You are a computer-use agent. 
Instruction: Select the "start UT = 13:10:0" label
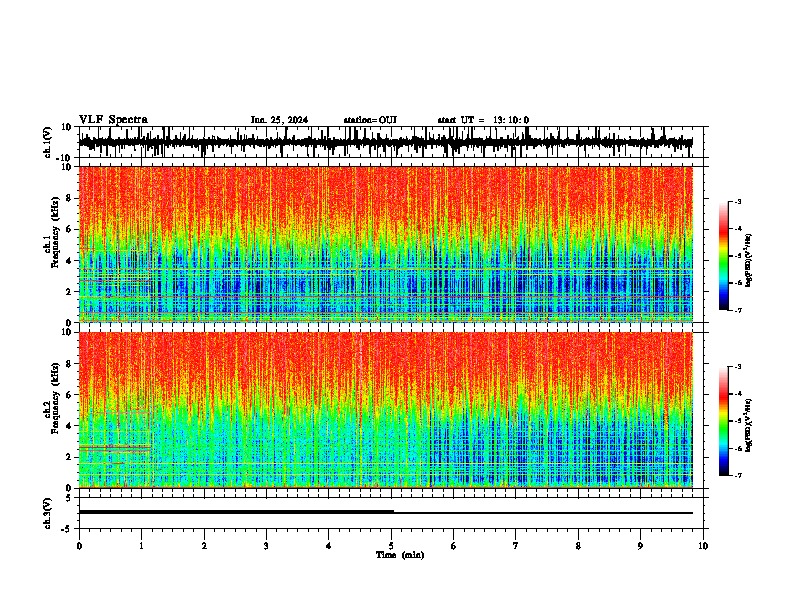point(483,120)
